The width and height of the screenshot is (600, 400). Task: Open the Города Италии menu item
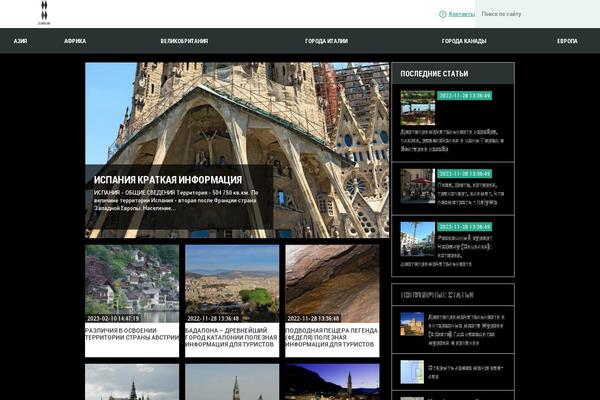tap(326, 41)
